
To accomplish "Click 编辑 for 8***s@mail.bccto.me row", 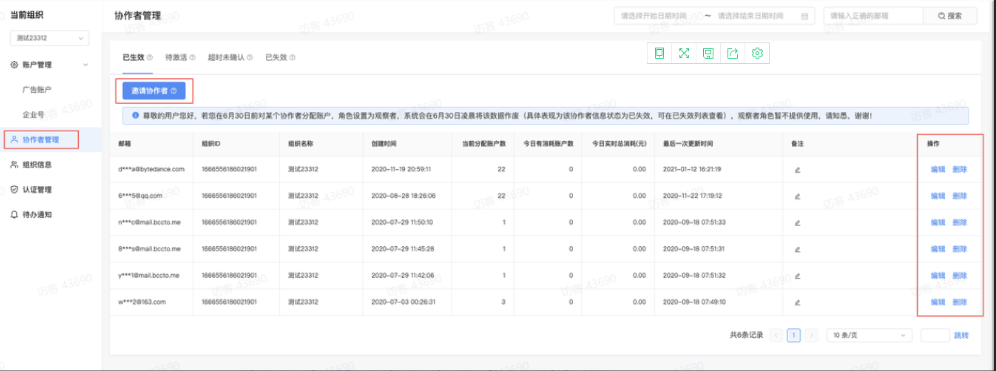I will coord(938,249).
